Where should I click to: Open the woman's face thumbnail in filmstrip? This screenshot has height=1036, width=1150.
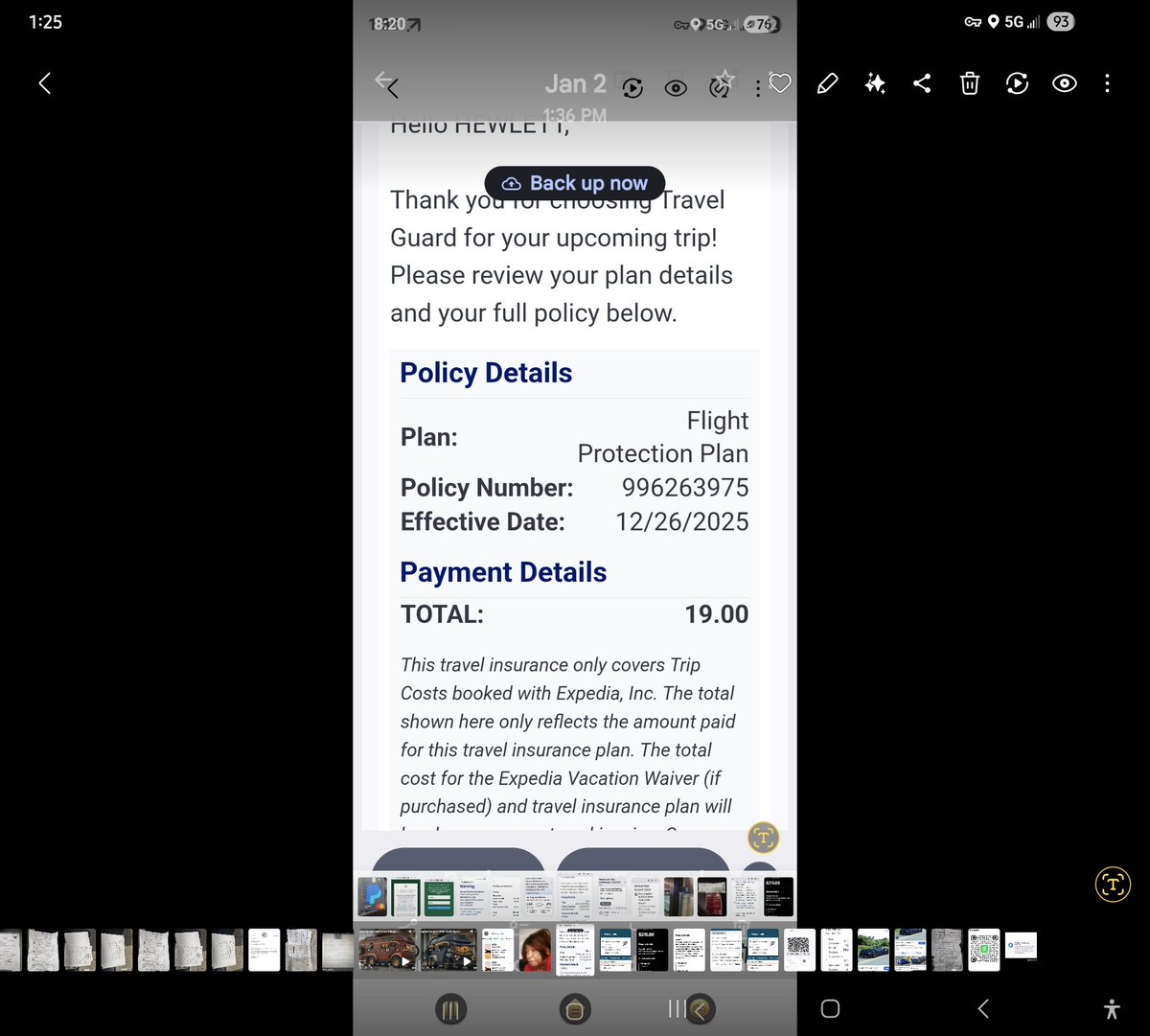coord(536,950)
